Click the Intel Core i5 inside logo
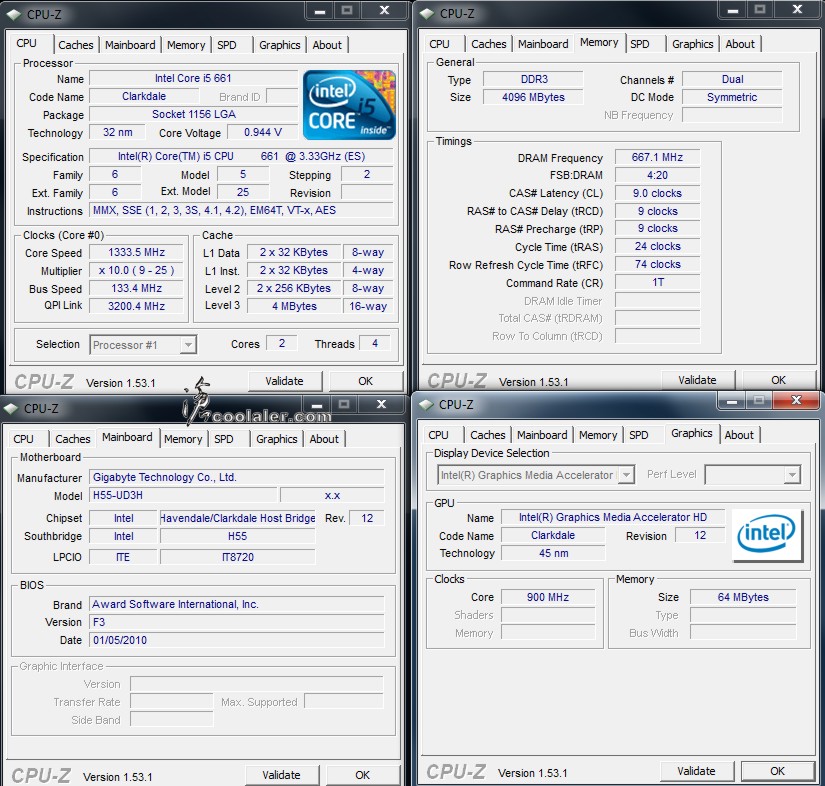 [349, 105]
